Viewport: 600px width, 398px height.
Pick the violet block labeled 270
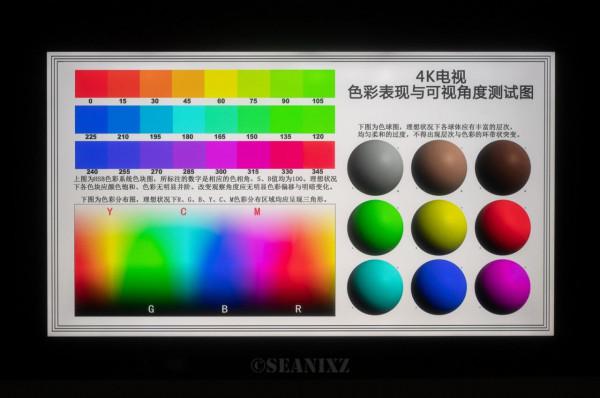pos(156,155)
